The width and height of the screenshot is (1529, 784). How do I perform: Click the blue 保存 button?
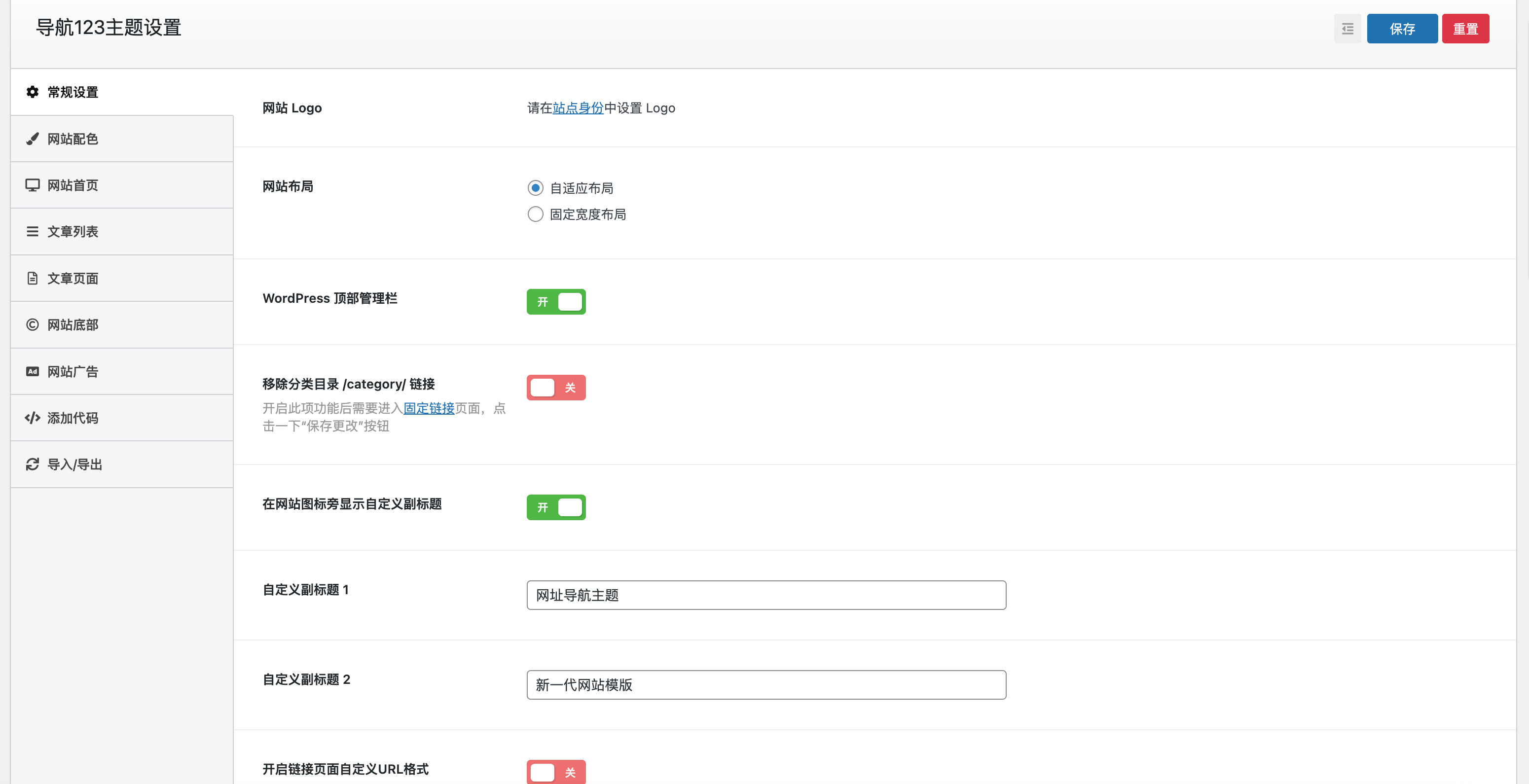1402,29
